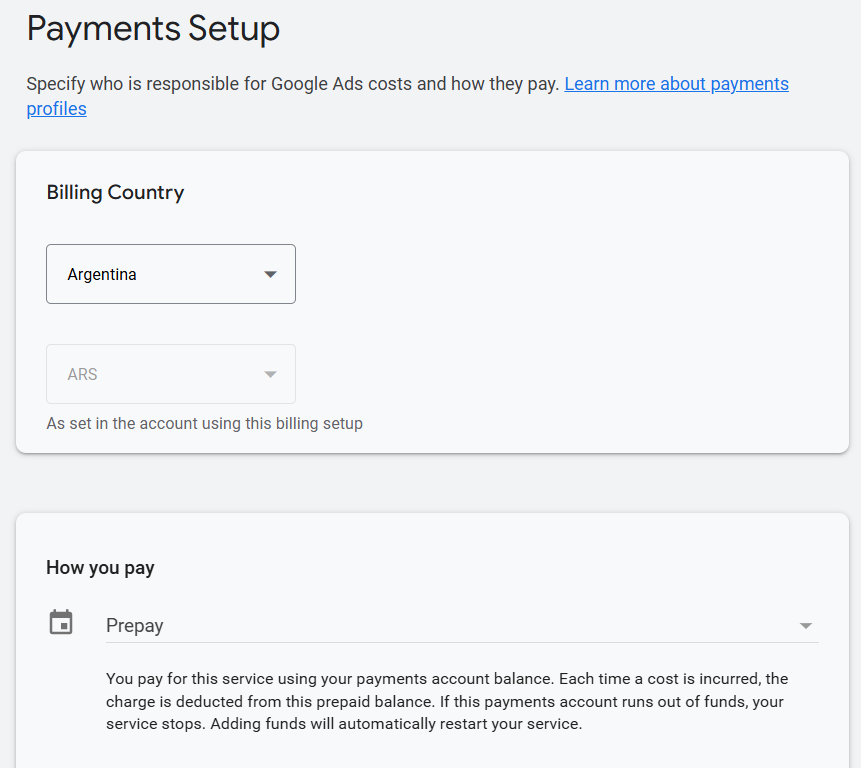Click the Payments Setup page title

coord(153,29)
